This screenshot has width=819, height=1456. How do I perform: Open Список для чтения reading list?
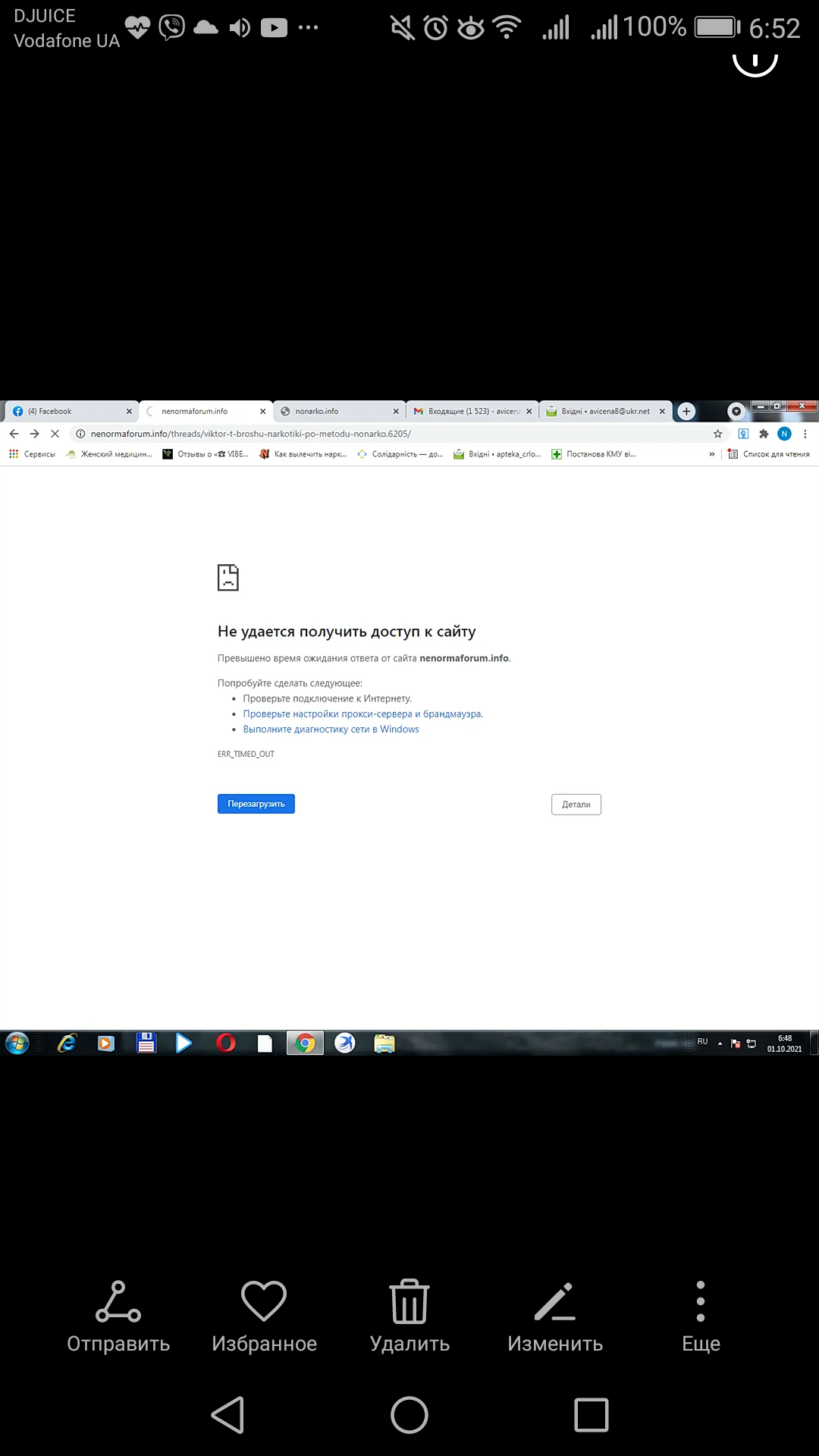click(768, 453)
